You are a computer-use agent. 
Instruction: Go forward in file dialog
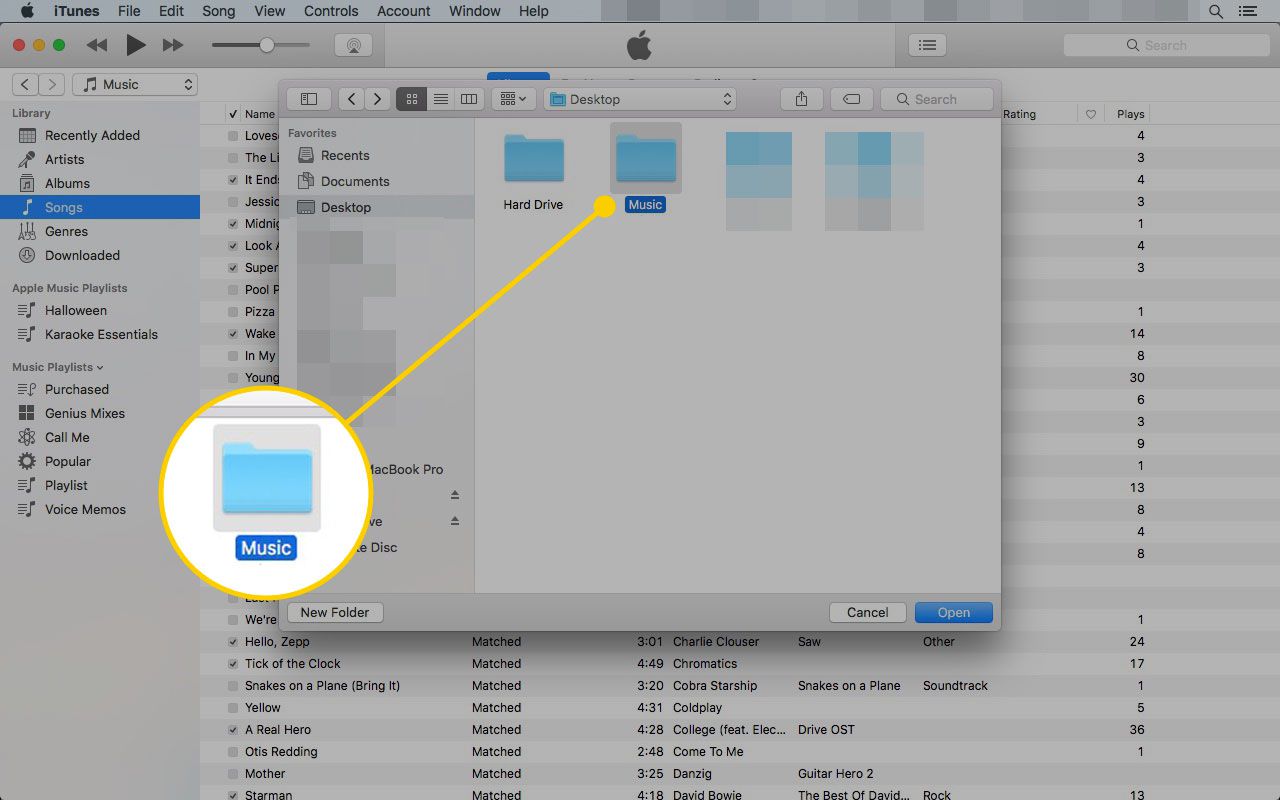point(377,99)
